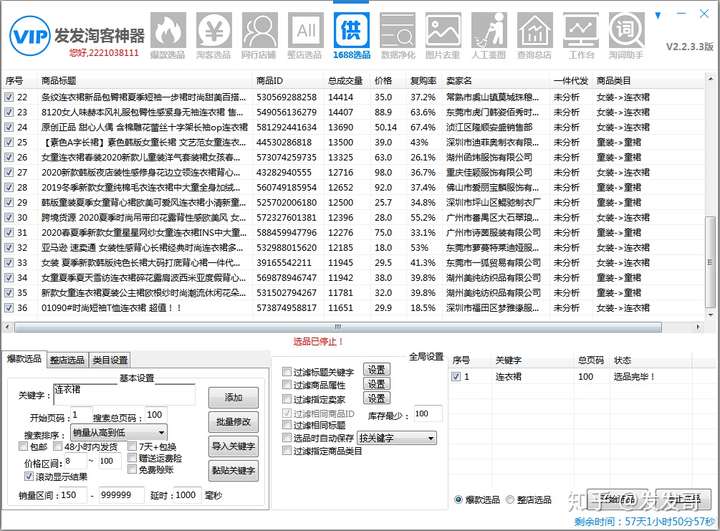Enable the 选品时自动保存 checkbox

[x=287, y=438]
